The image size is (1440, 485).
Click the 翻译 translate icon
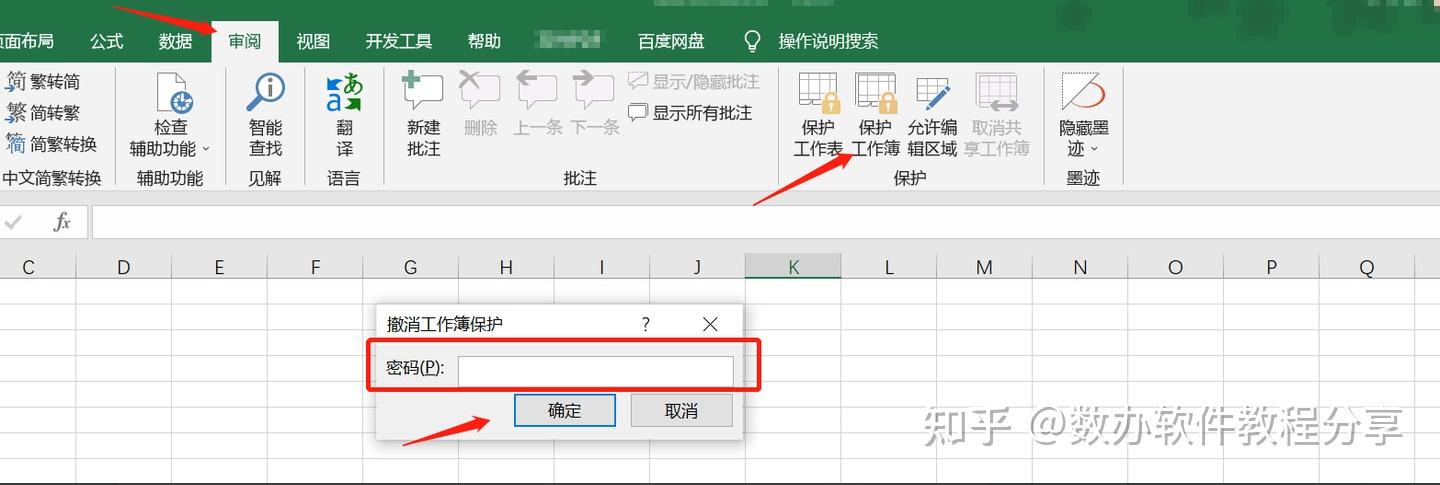(345, 93)
